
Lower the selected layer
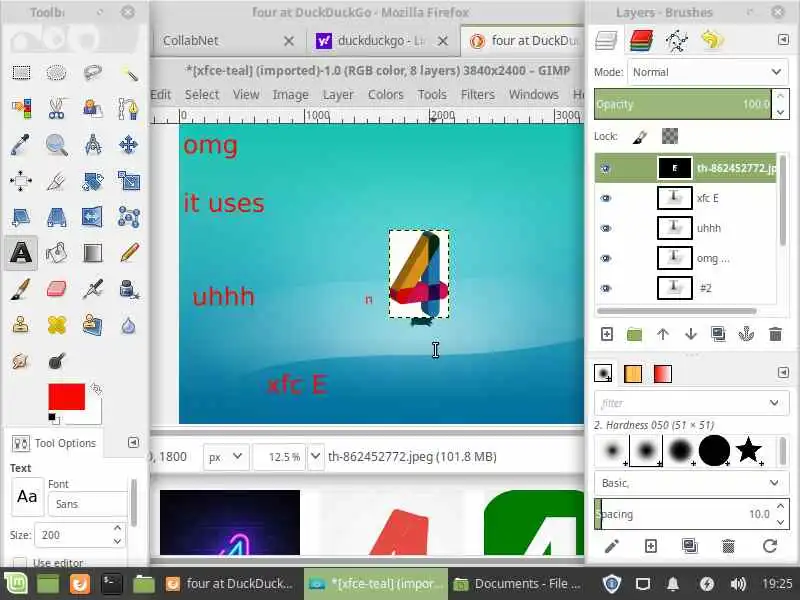pyautogui.click(x=691, y=334)
